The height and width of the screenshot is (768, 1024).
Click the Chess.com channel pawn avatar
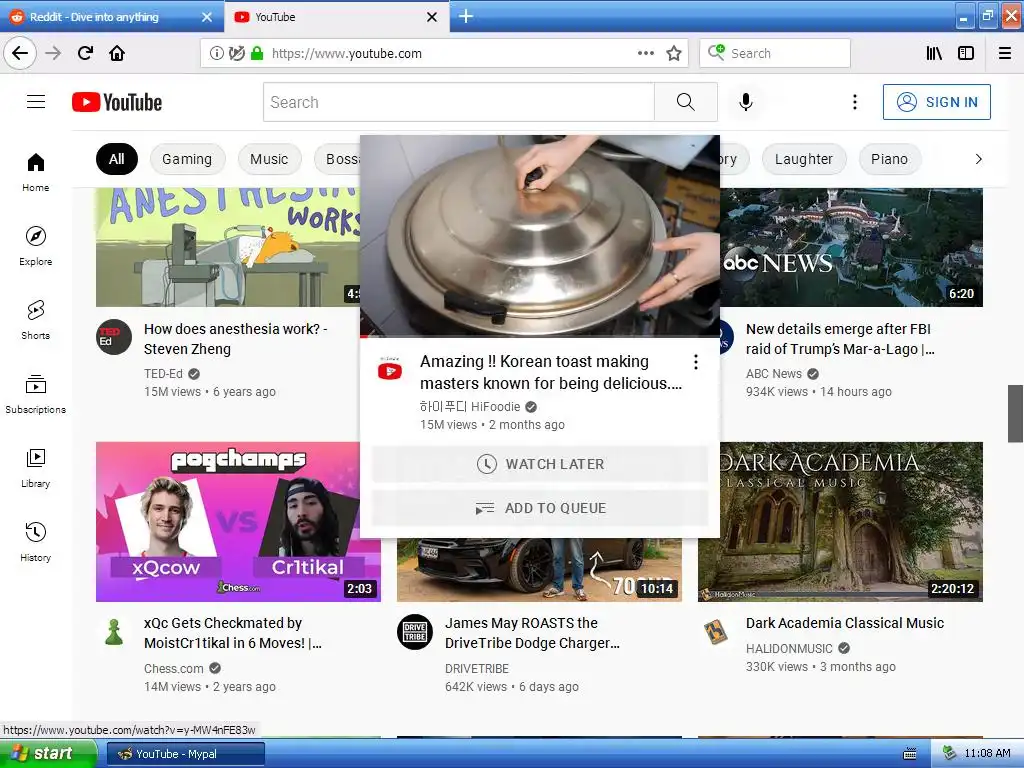[x=114, y=632]
